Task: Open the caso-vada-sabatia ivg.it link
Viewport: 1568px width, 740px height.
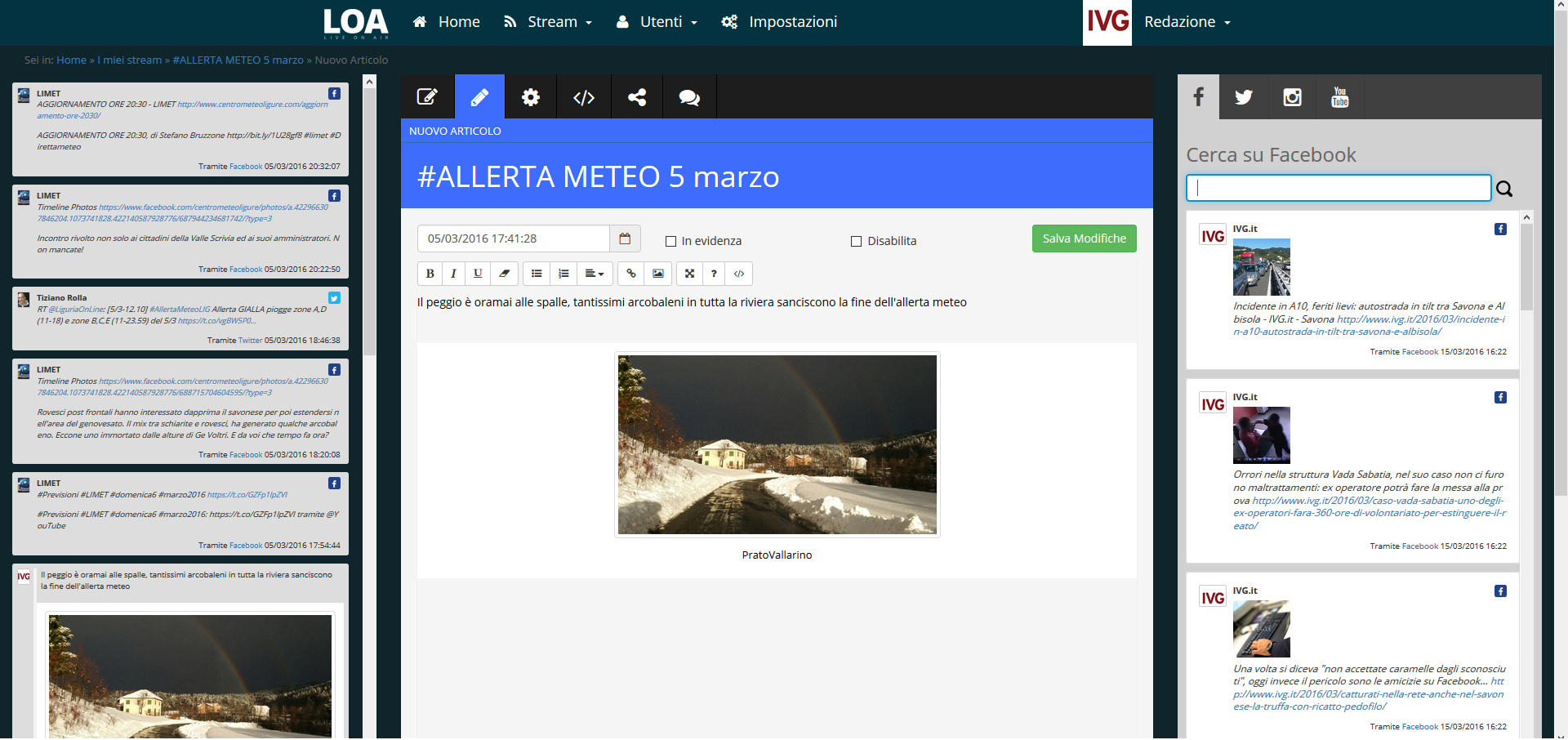Action: pos(1370,513)
